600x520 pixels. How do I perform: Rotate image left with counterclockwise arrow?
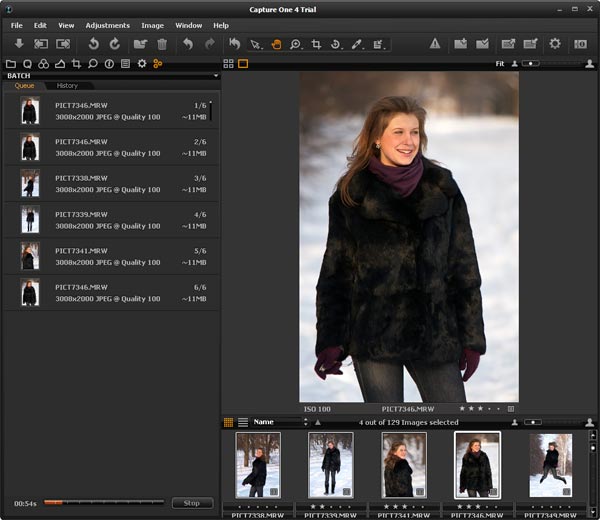coord(93,44)
